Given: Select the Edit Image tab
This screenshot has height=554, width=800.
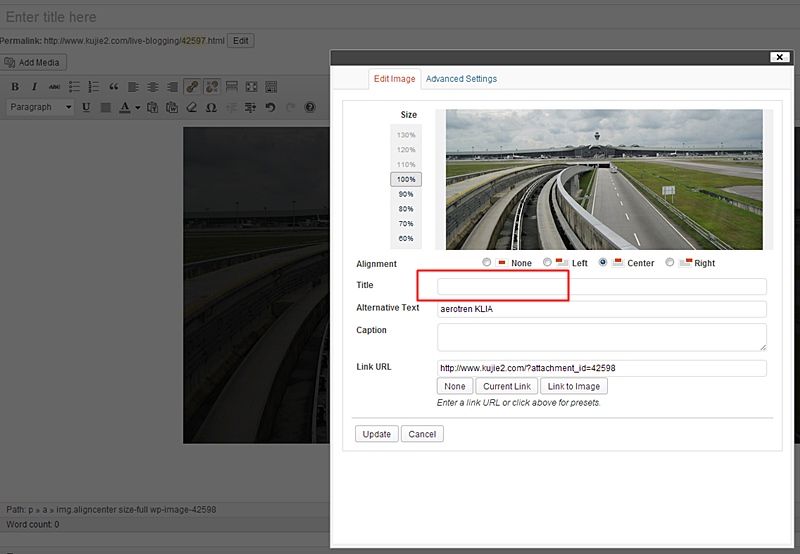Looking at the screenshot, I should pyautogui.click(x=394, y=79).
